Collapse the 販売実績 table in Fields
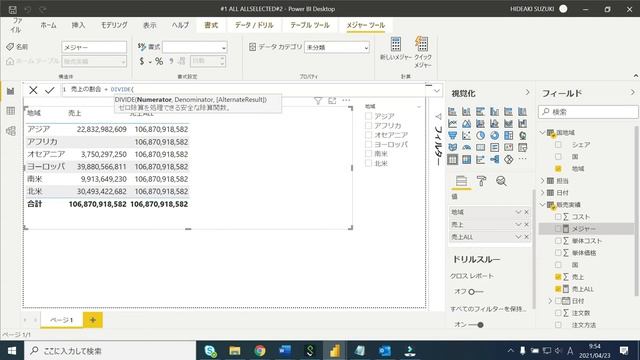 click(x=543, y=204)
